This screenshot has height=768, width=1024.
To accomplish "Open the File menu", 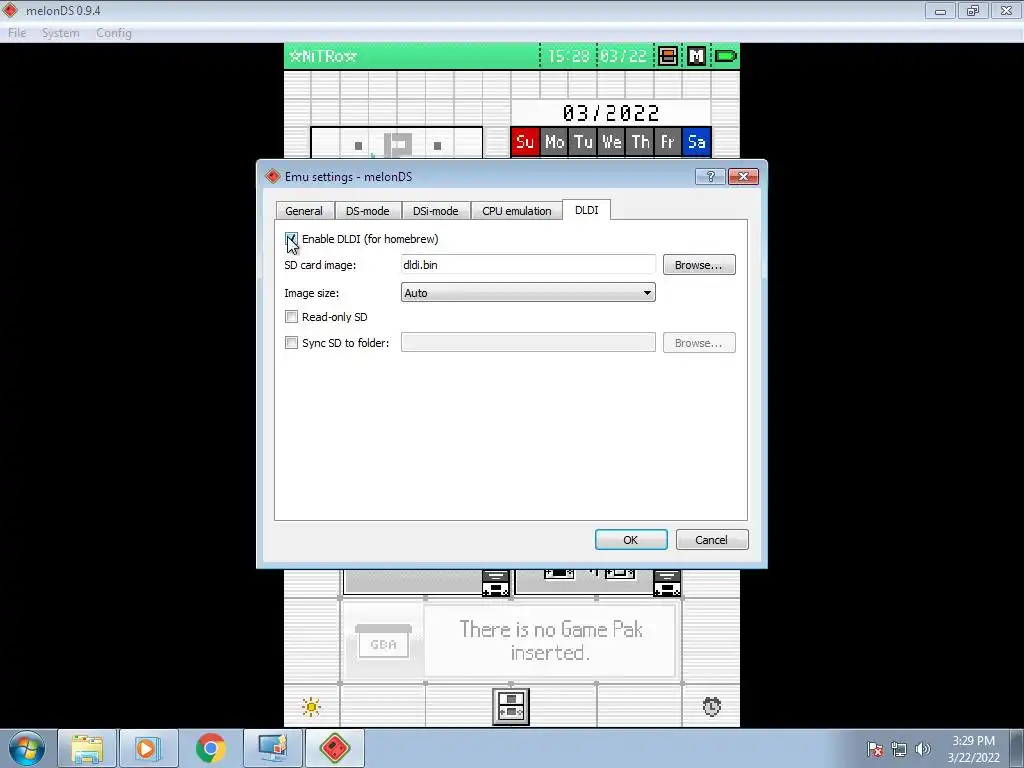I will point(17,33).
